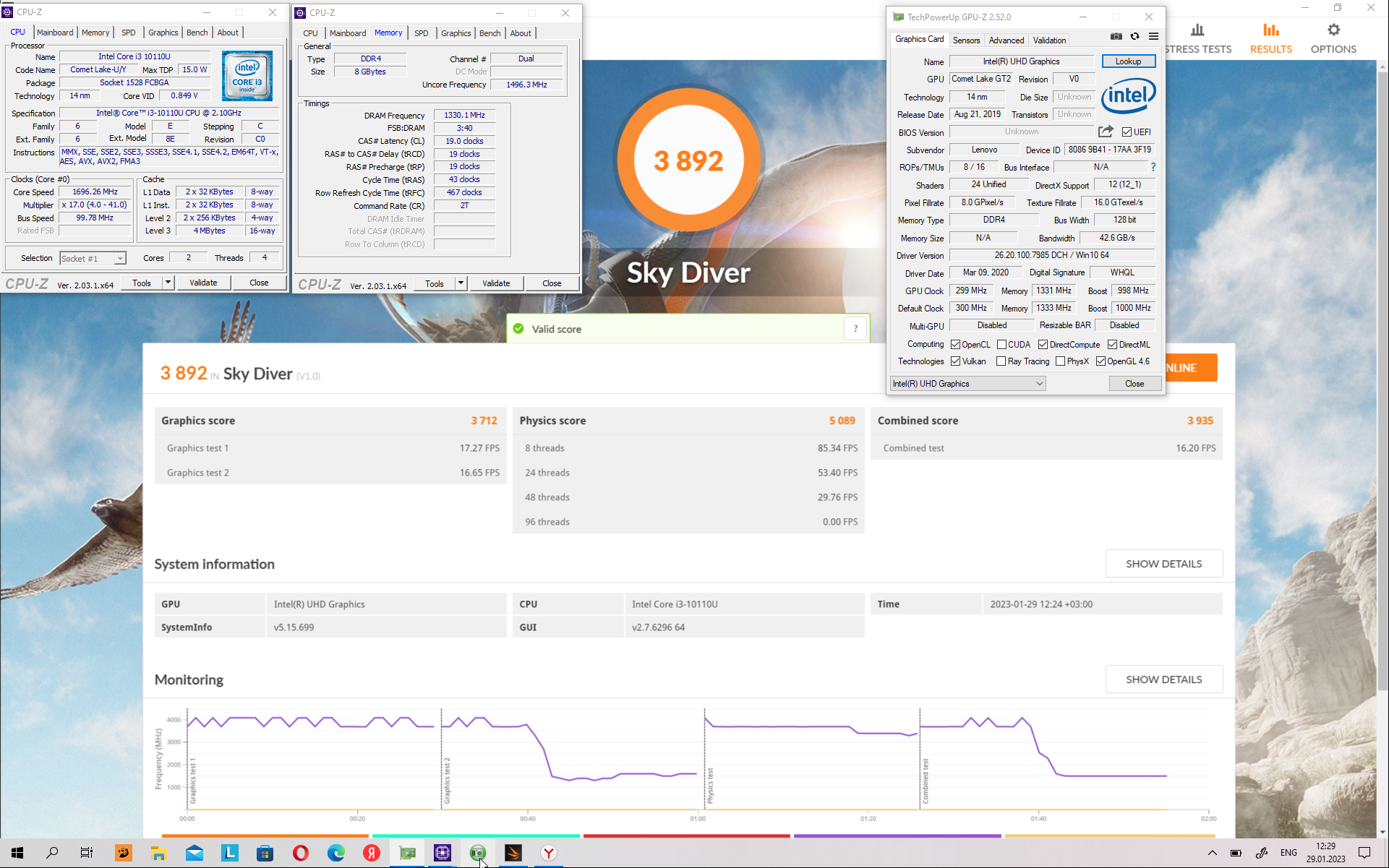Toggle the CUDA checkbox
Viewport: 1389px width, 868px height.
1001,345
